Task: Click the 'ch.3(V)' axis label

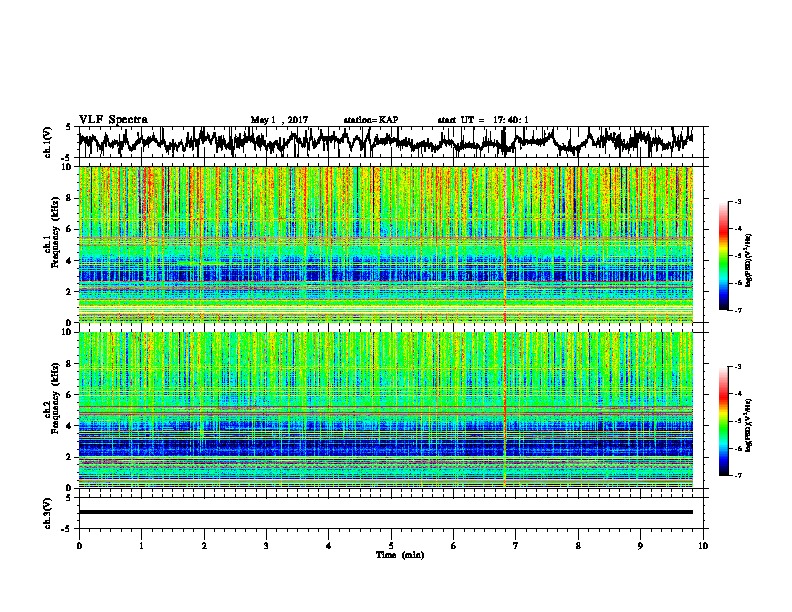Action: [x=47, y=513]
